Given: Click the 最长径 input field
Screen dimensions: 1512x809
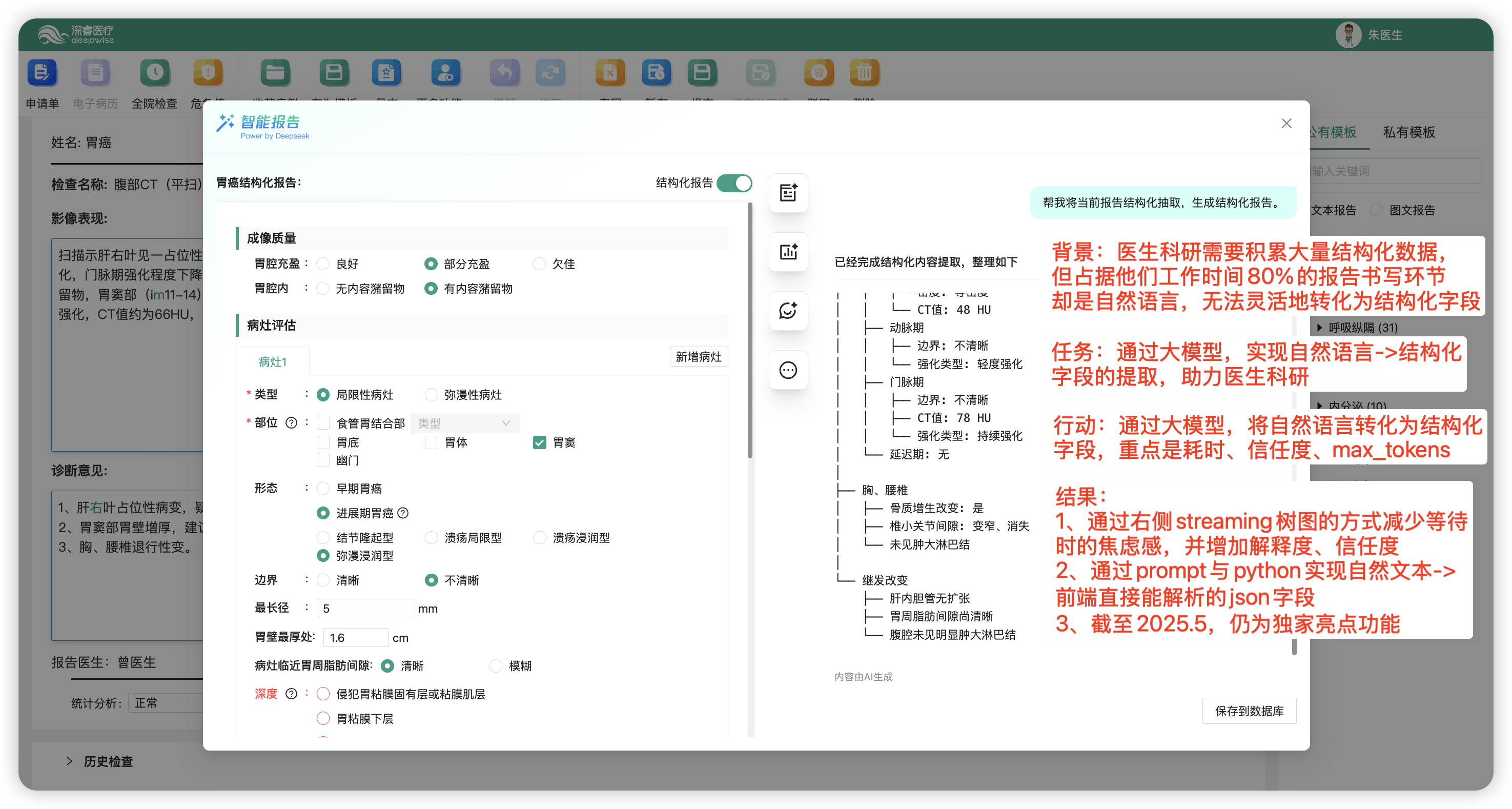Looking at the screenshot, I should click(365, 608).
